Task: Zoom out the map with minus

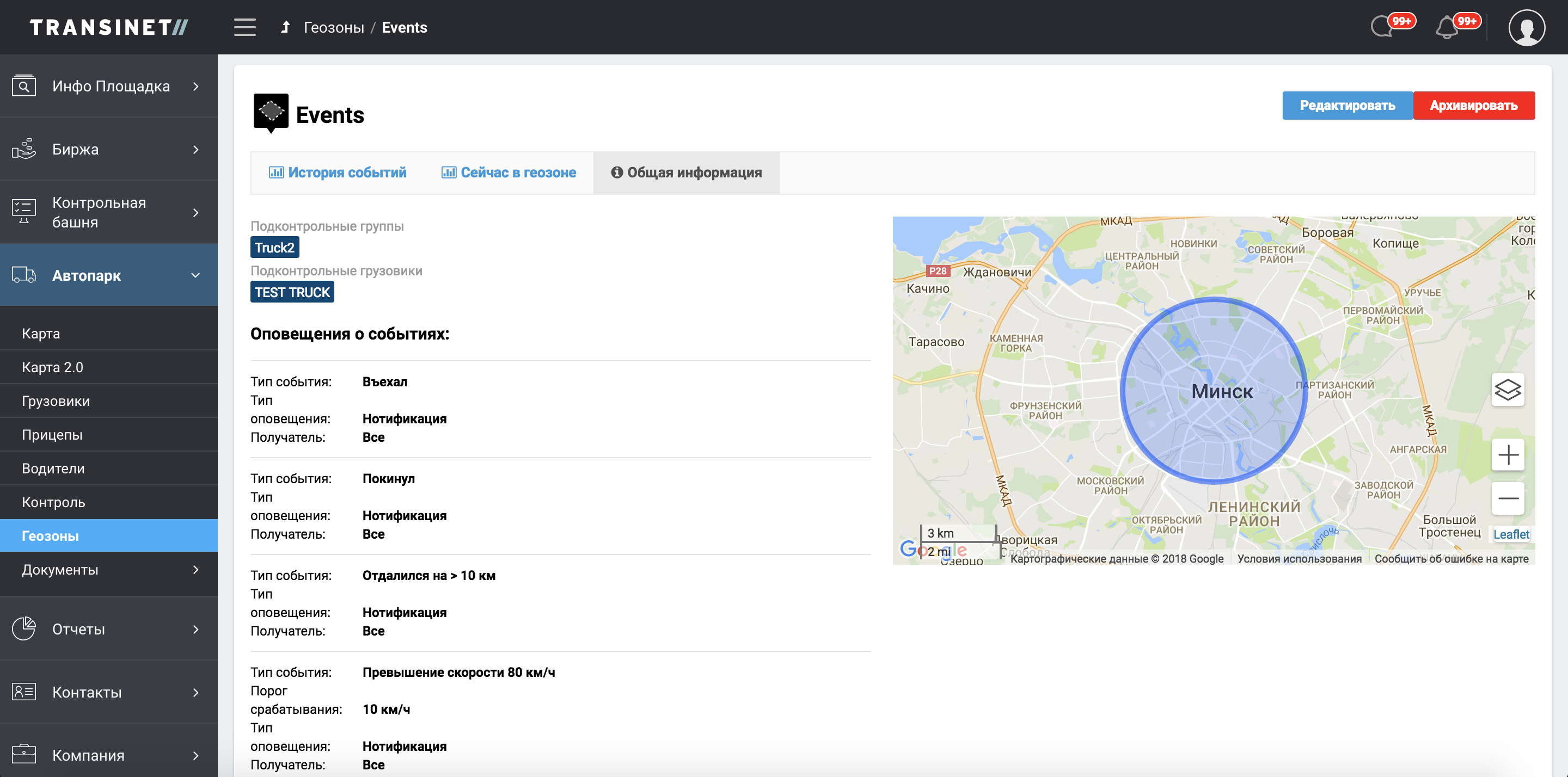Action: click(x=1507, y=498)
